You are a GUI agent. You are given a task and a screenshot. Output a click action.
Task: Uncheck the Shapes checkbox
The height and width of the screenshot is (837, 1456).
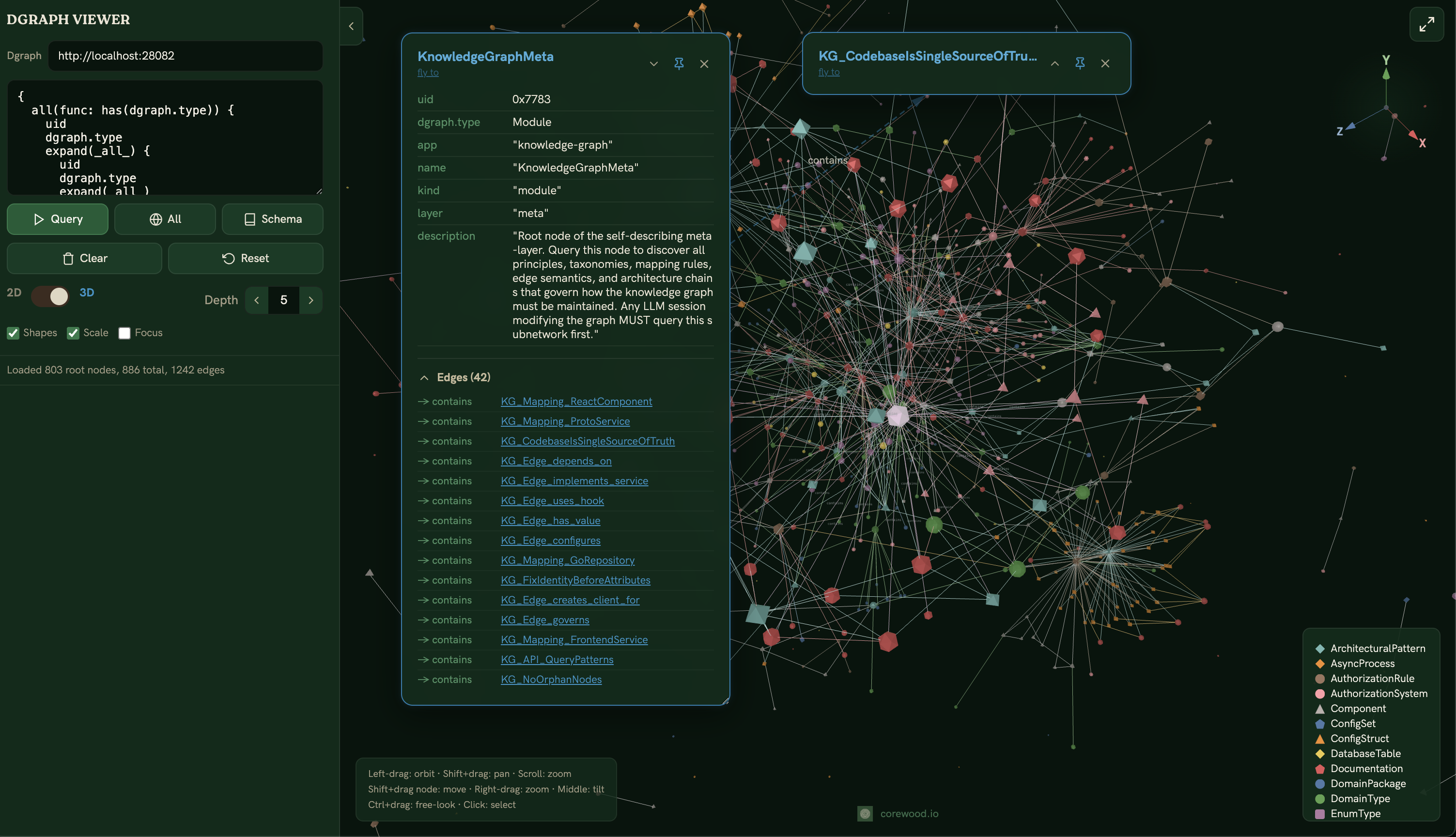click(13, 333)
